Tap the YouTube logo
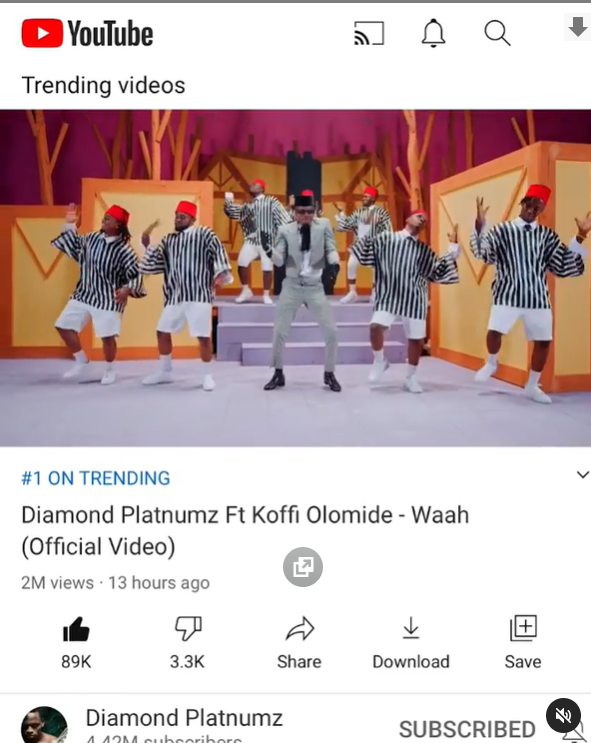 tap(87, 33)
